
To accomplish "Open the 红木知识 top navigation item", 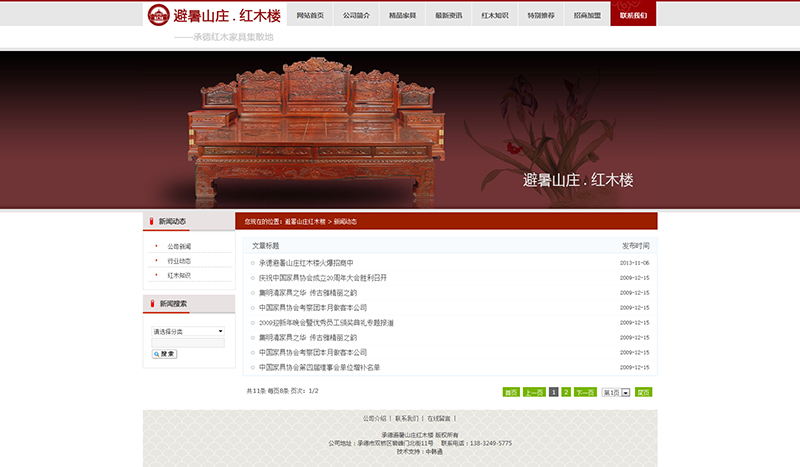I will 494,15.
